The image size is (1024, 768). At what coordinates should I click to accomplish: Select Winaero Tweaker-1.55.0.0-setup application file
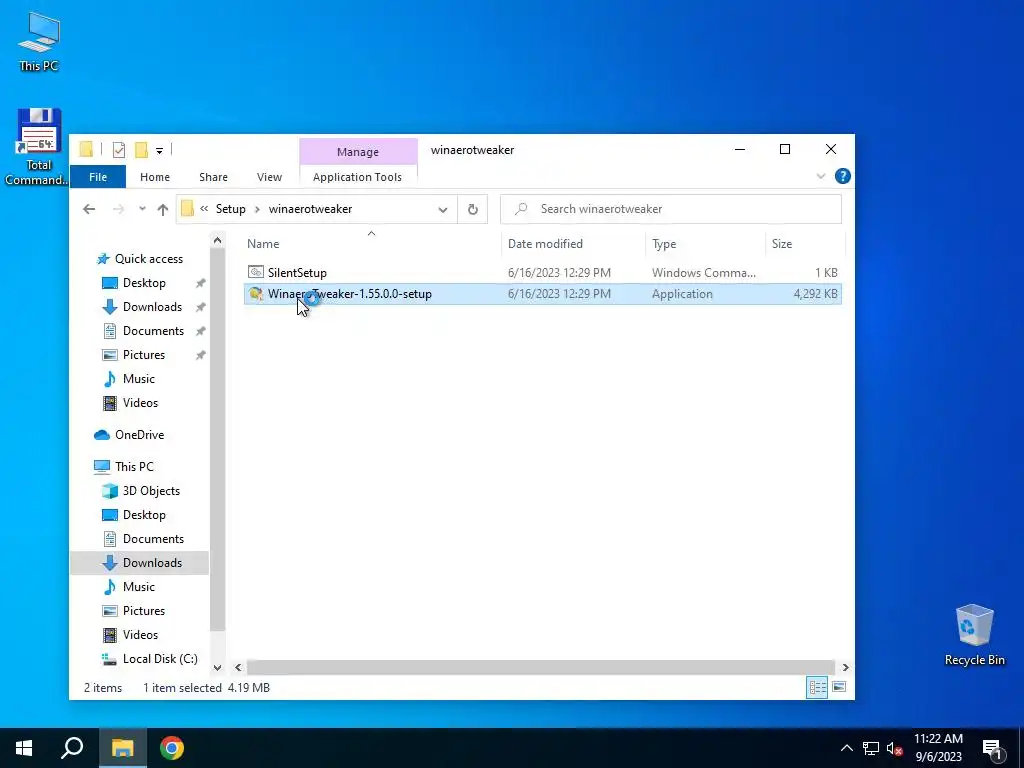[542, 294]
